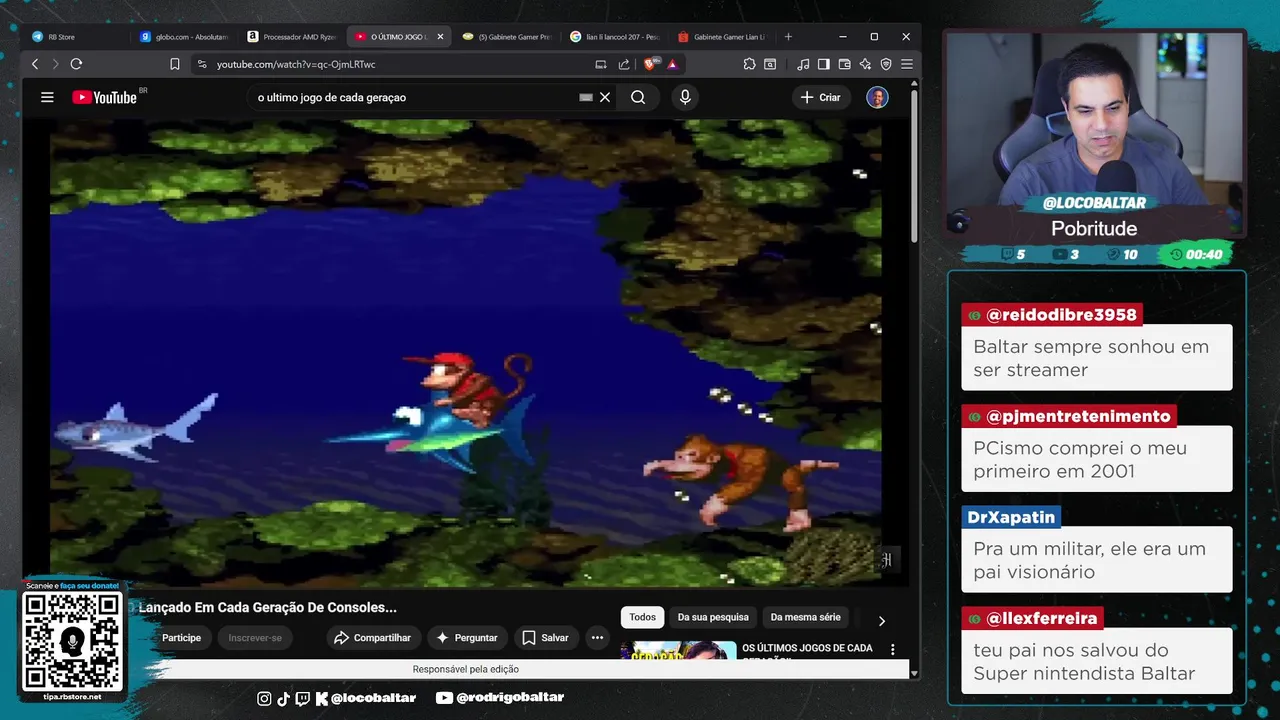Open site settings icon in address bar
The width and height of the screenshot is (1280, 720).
(202, 64)
